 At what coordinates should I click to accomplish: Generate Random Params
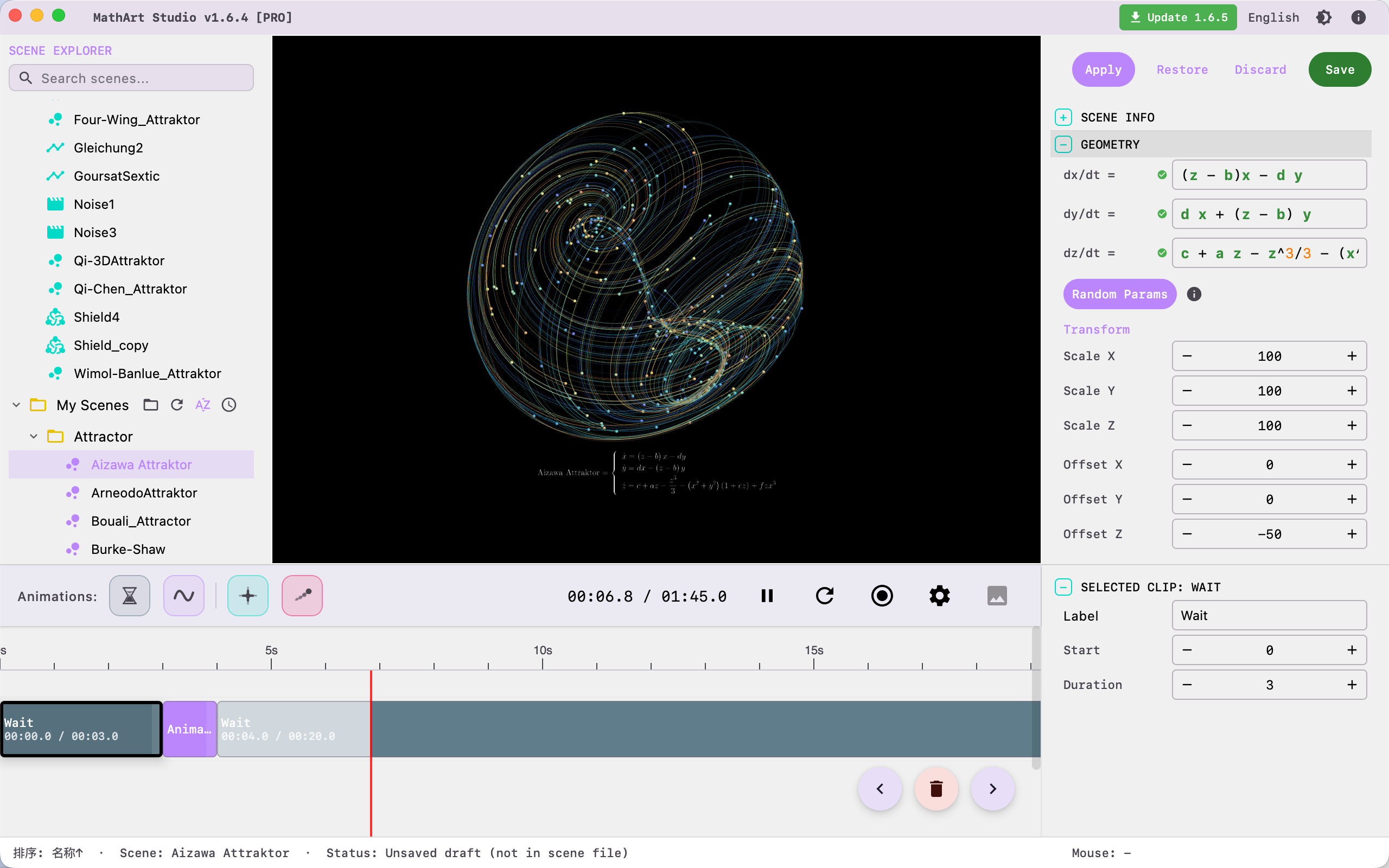1119,295
